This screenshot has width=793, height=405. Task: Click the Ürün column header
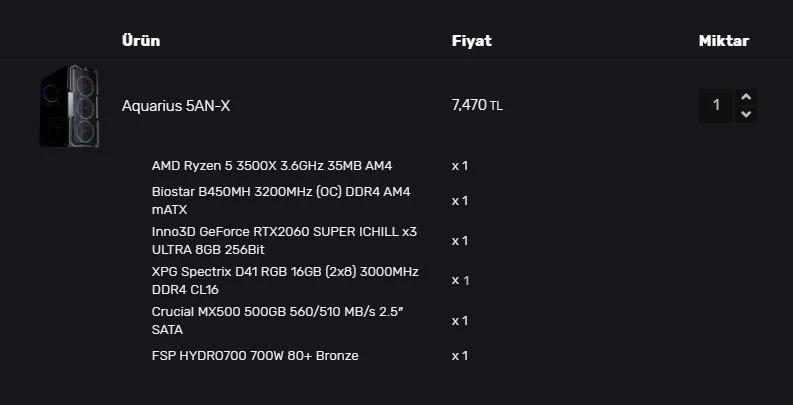click(141, 41)
